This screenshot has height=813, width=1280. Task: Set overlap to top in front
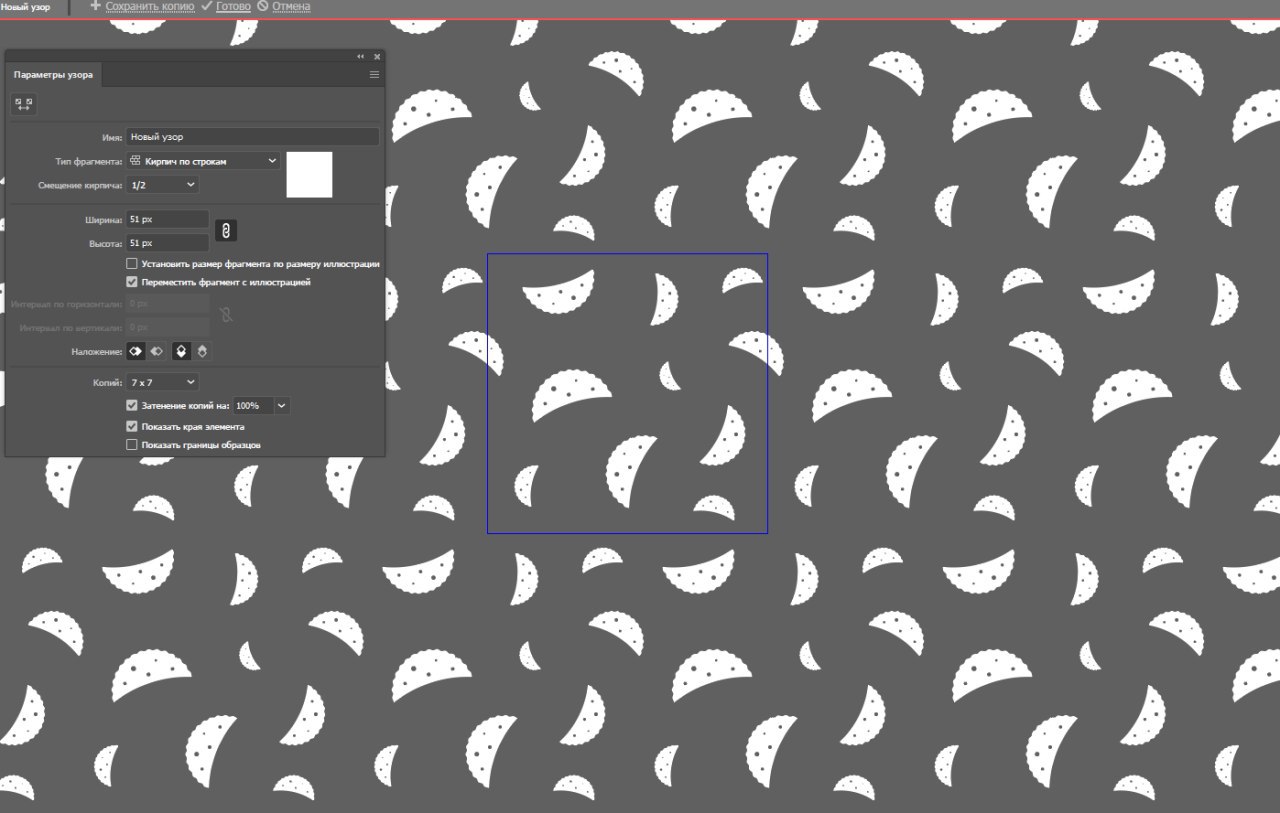tap(181, 351)
